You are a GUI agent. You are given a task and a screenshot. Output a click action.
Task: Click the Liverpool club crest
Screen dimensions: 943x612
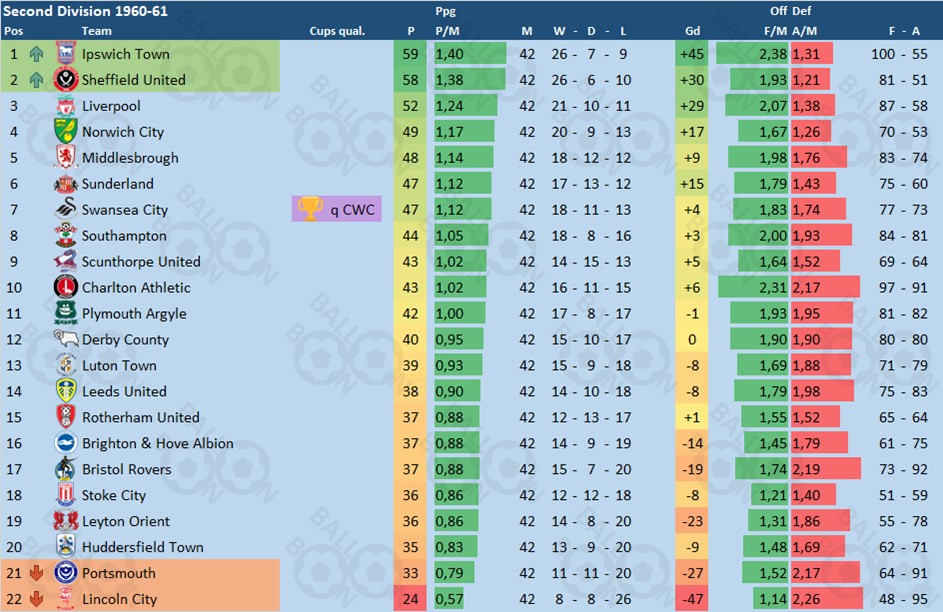click(66, 106)
